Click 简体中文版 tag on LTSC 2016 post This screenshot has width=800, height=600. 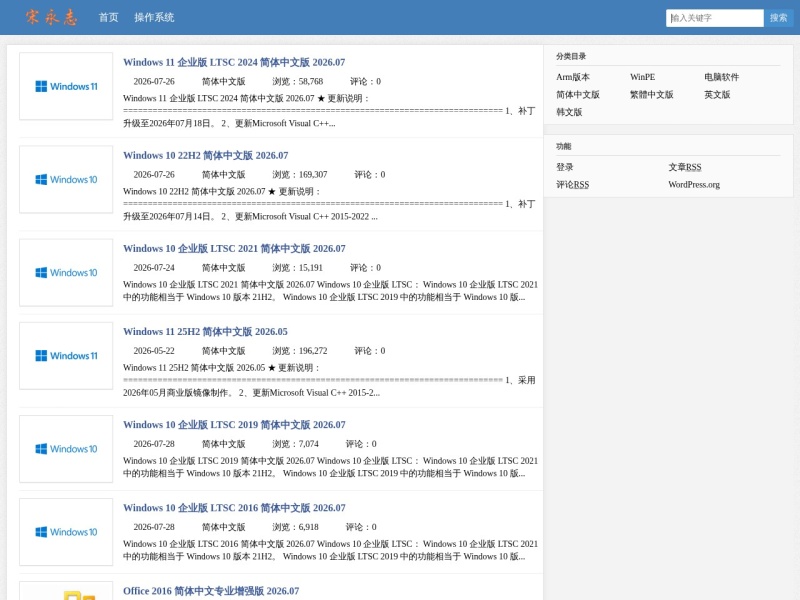click(x=223, y=527)
